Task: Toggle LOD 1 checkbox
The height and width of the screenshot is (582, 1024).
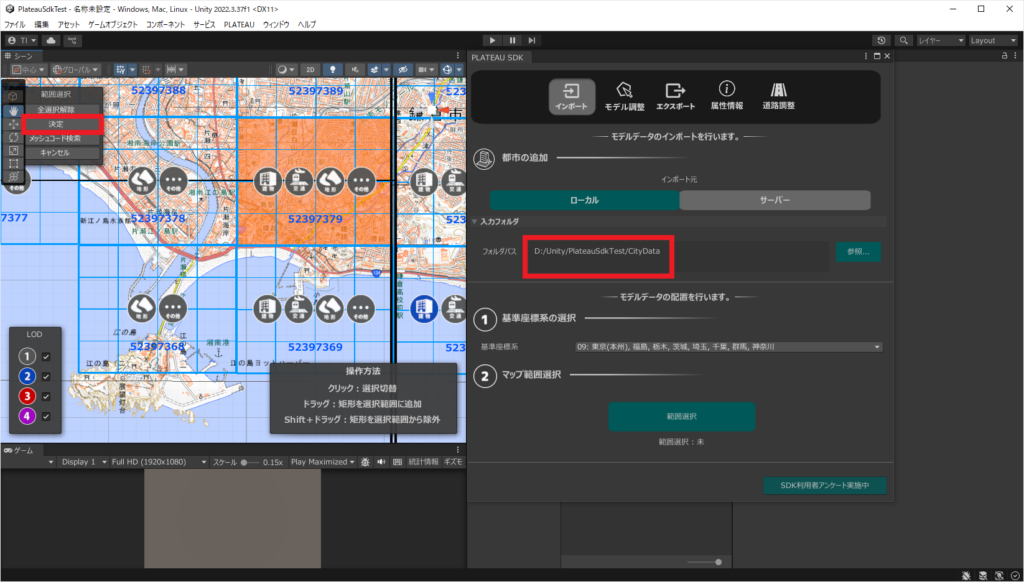Action: click(x=46, y=357)
